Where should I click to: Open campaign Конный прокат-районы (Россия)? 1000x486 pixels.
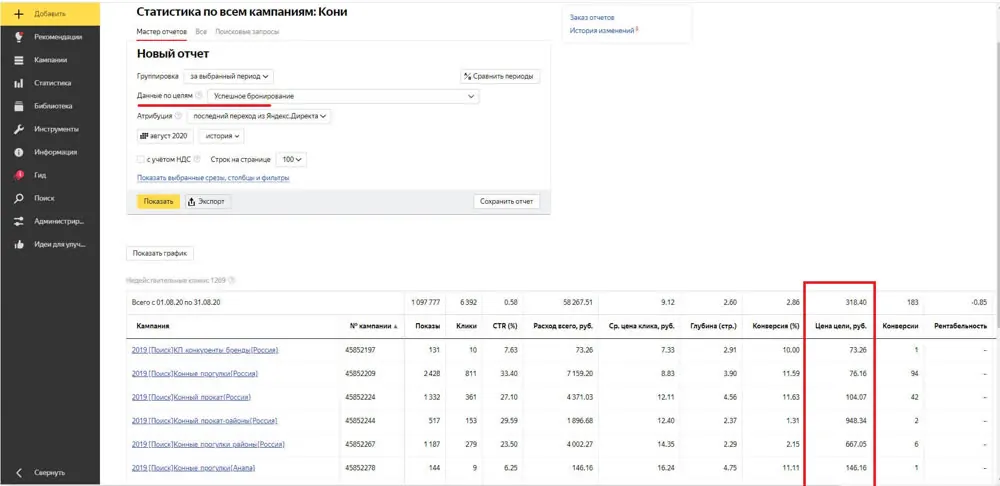coord(204,420)
